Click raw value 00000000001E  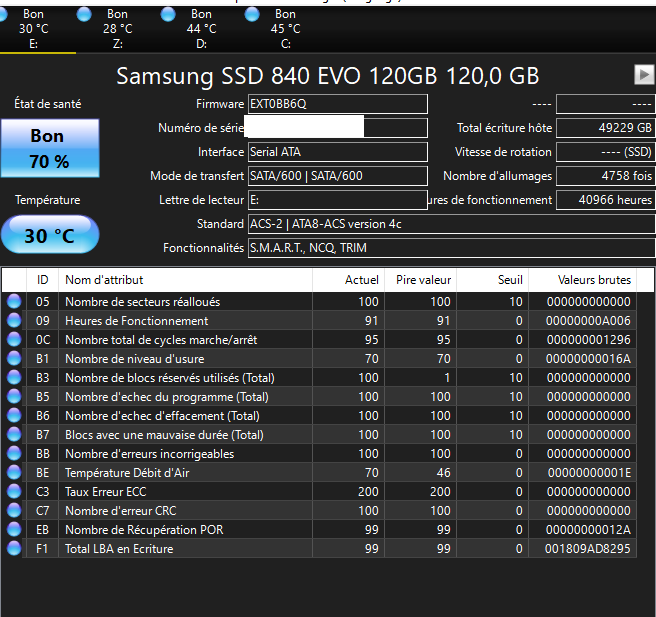(589, 472)
